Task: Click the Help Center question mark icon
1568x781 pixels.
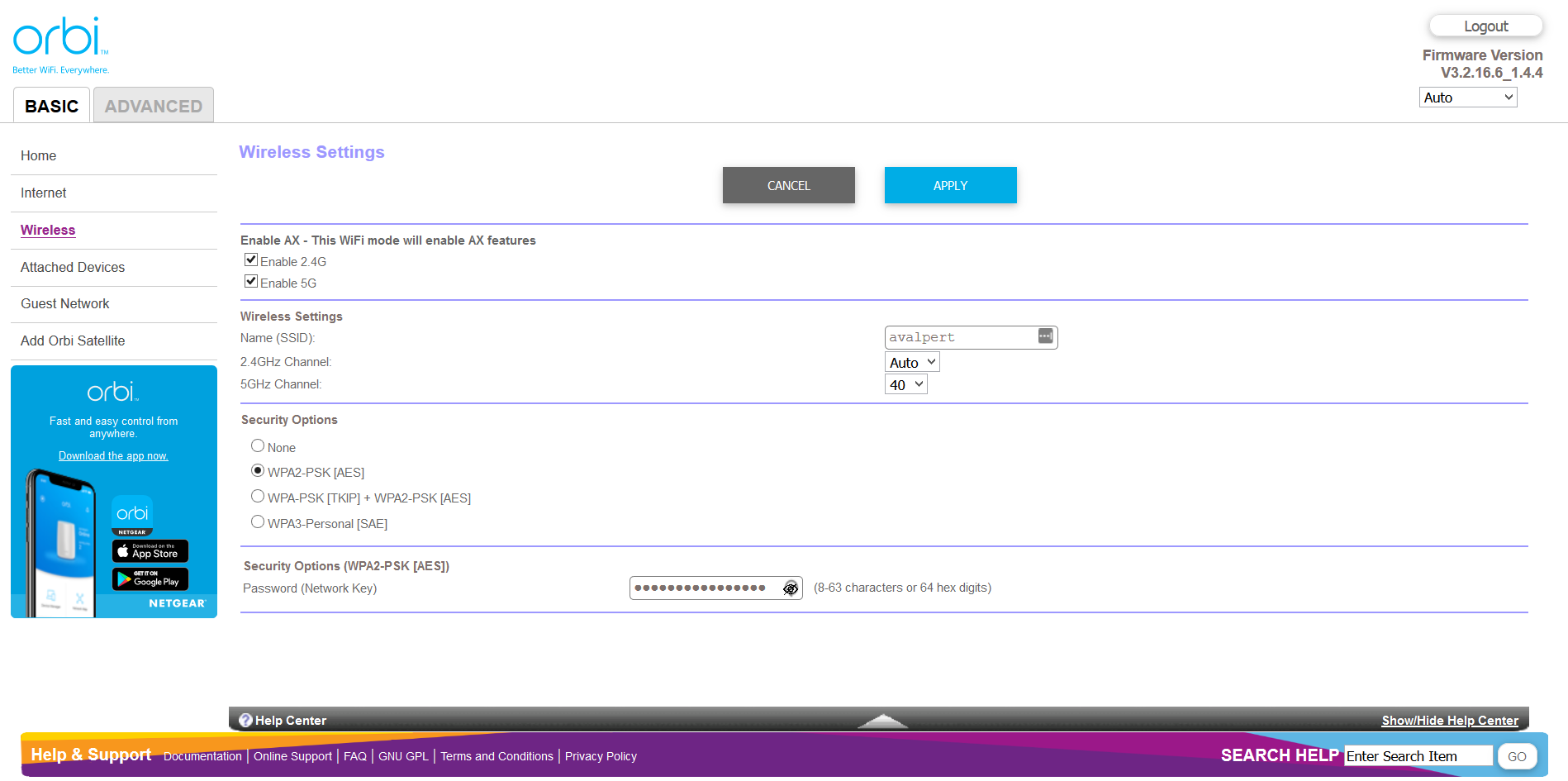Action: tap(245, 721)
